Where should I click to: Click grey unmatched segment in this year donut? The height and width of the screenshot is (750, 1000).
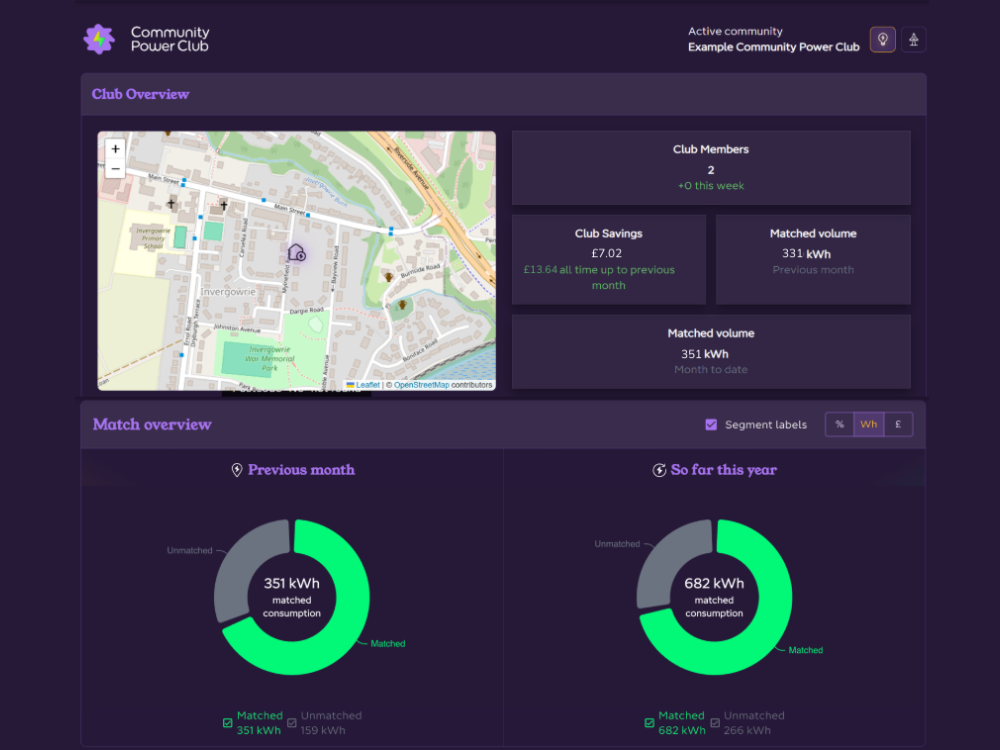[x=663, y=564]
